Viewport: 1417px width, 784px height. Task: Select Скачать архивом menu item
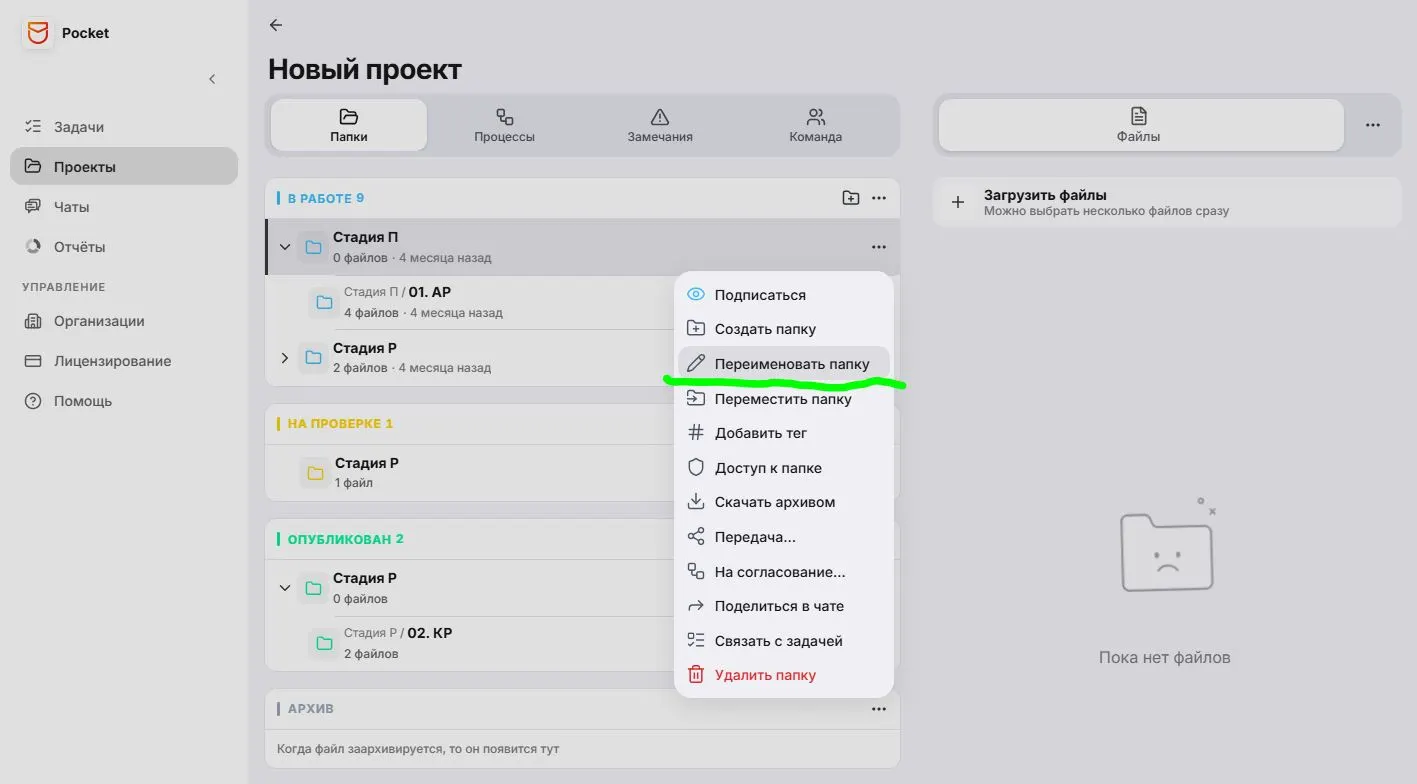click(784, 502)
